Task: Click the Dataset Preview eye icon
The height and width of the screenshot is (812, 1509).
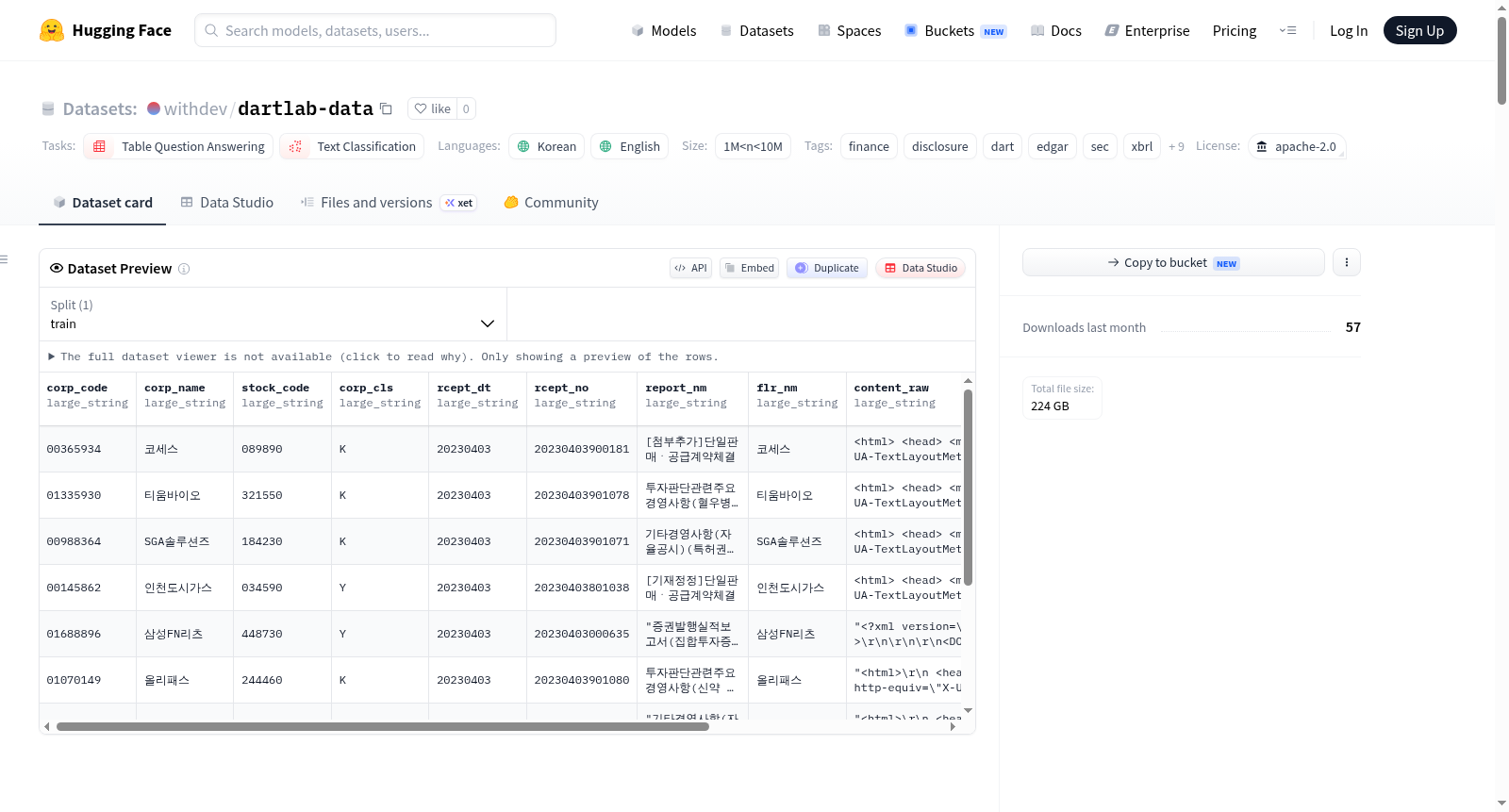Action: [x=57, y=268]
